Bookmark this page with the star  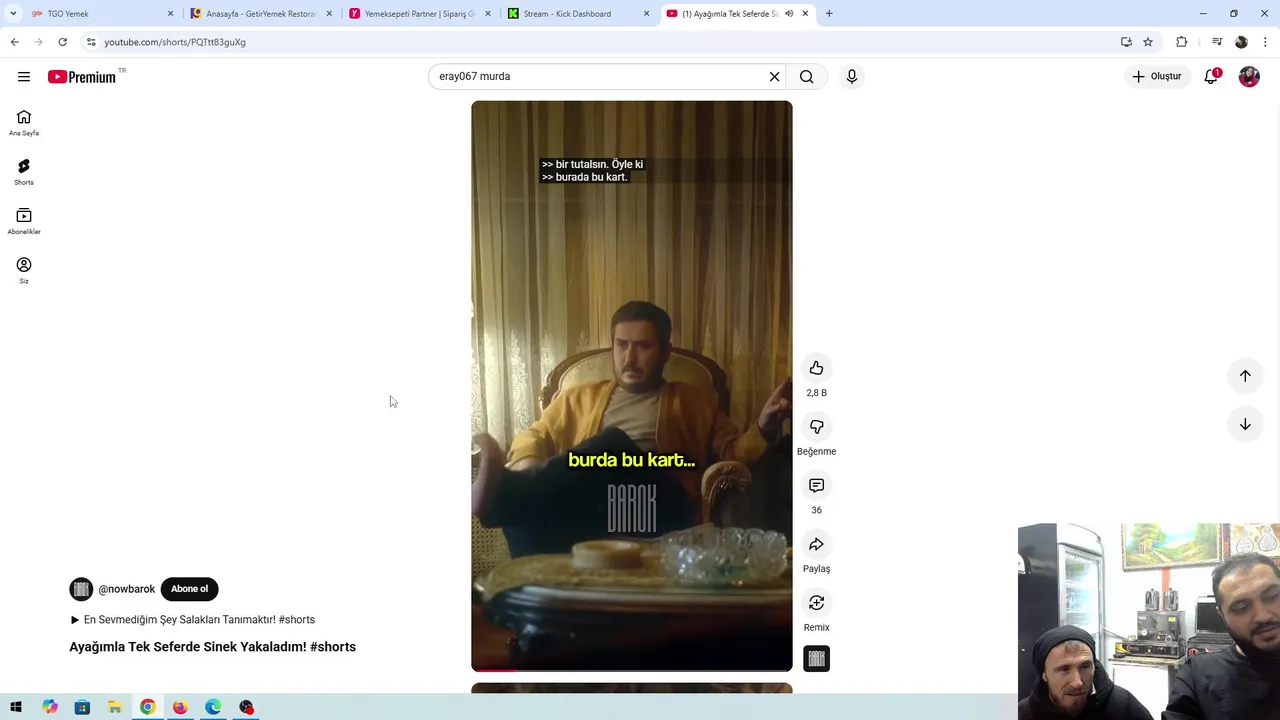(x=1148, y=42)
